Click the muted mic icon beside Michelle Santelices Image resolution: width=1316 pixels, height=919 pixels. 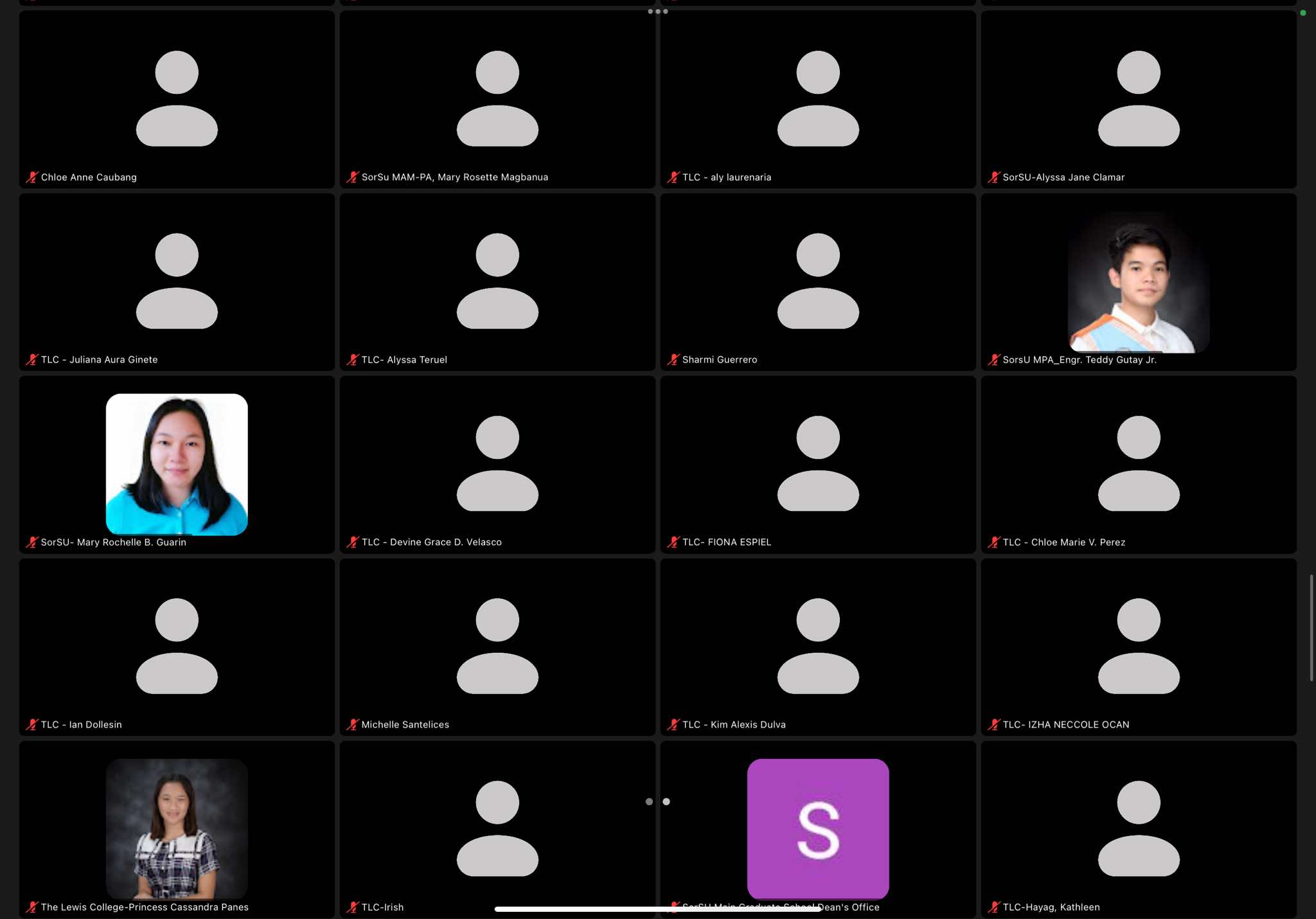(x=352, y=725)
